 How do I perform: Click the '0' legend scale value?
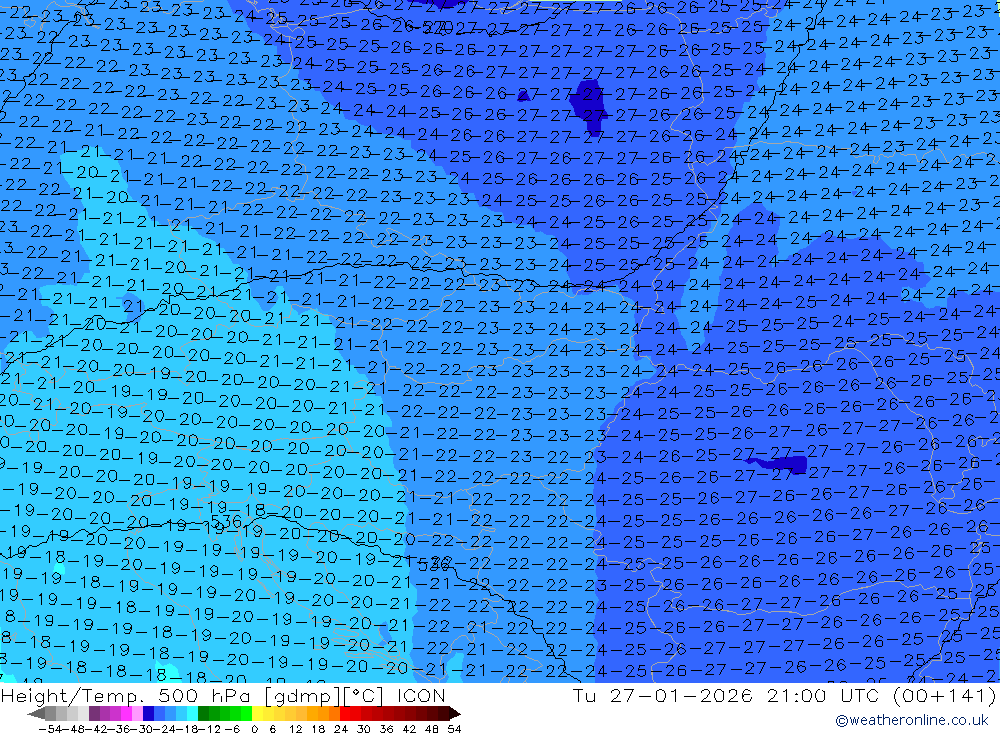pyautogui.click(x=254, y=729)
